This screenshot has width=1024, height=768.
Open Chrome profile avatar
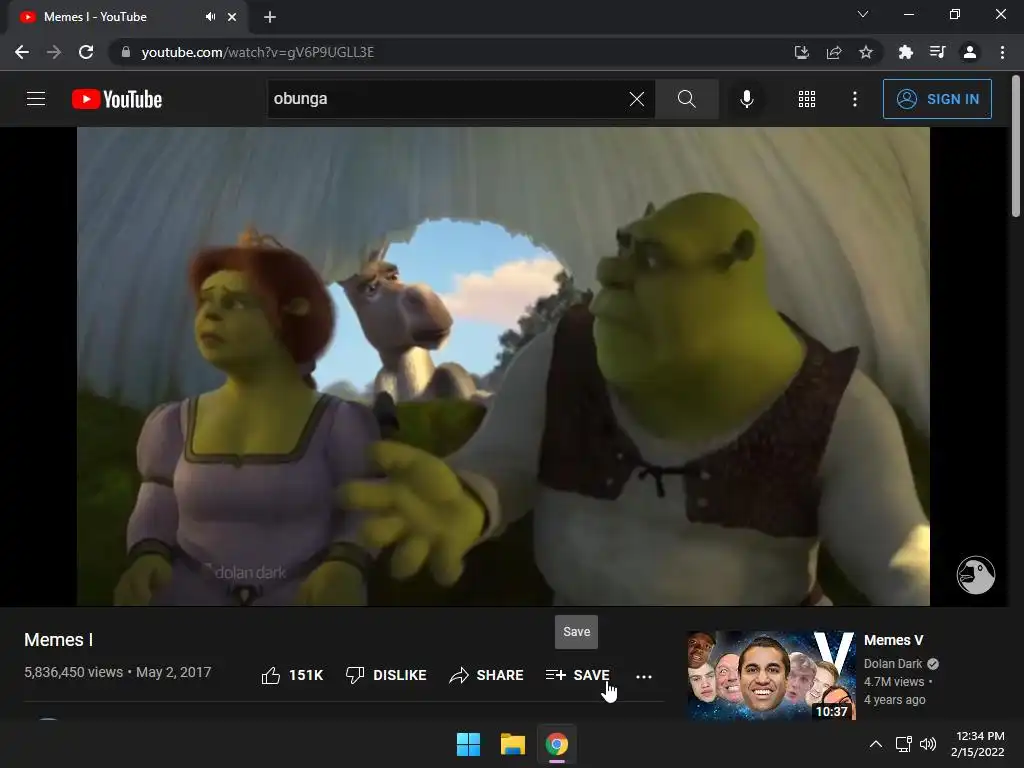(x=970, y=52)
